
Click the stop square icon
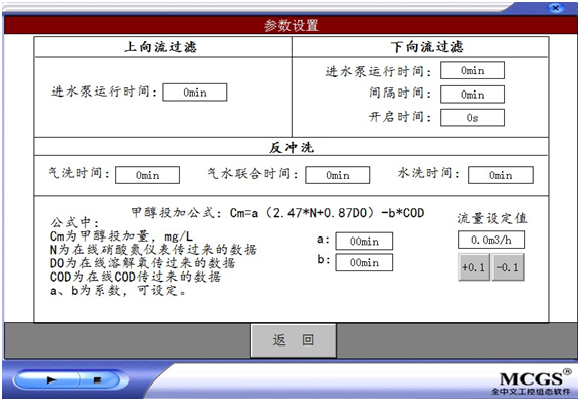(x=97, y=380)
